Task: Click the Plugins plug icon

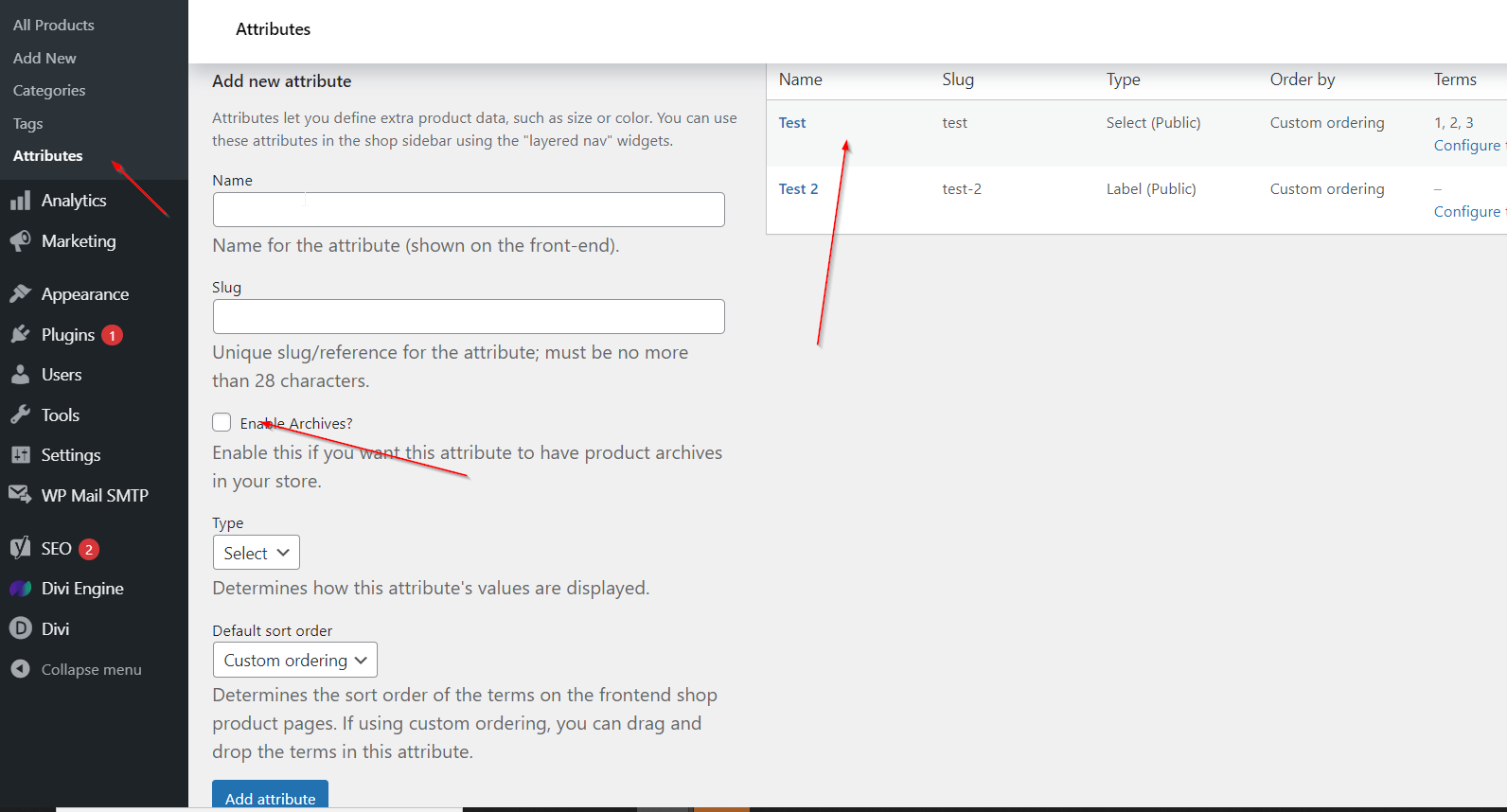Action: pyautogui.click(x=20, y=335)
